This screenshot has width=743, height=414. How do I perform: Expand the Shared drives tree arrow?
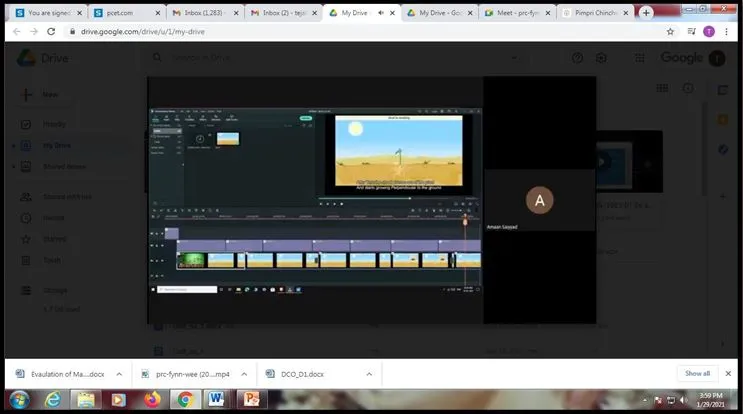coord(13,167)
